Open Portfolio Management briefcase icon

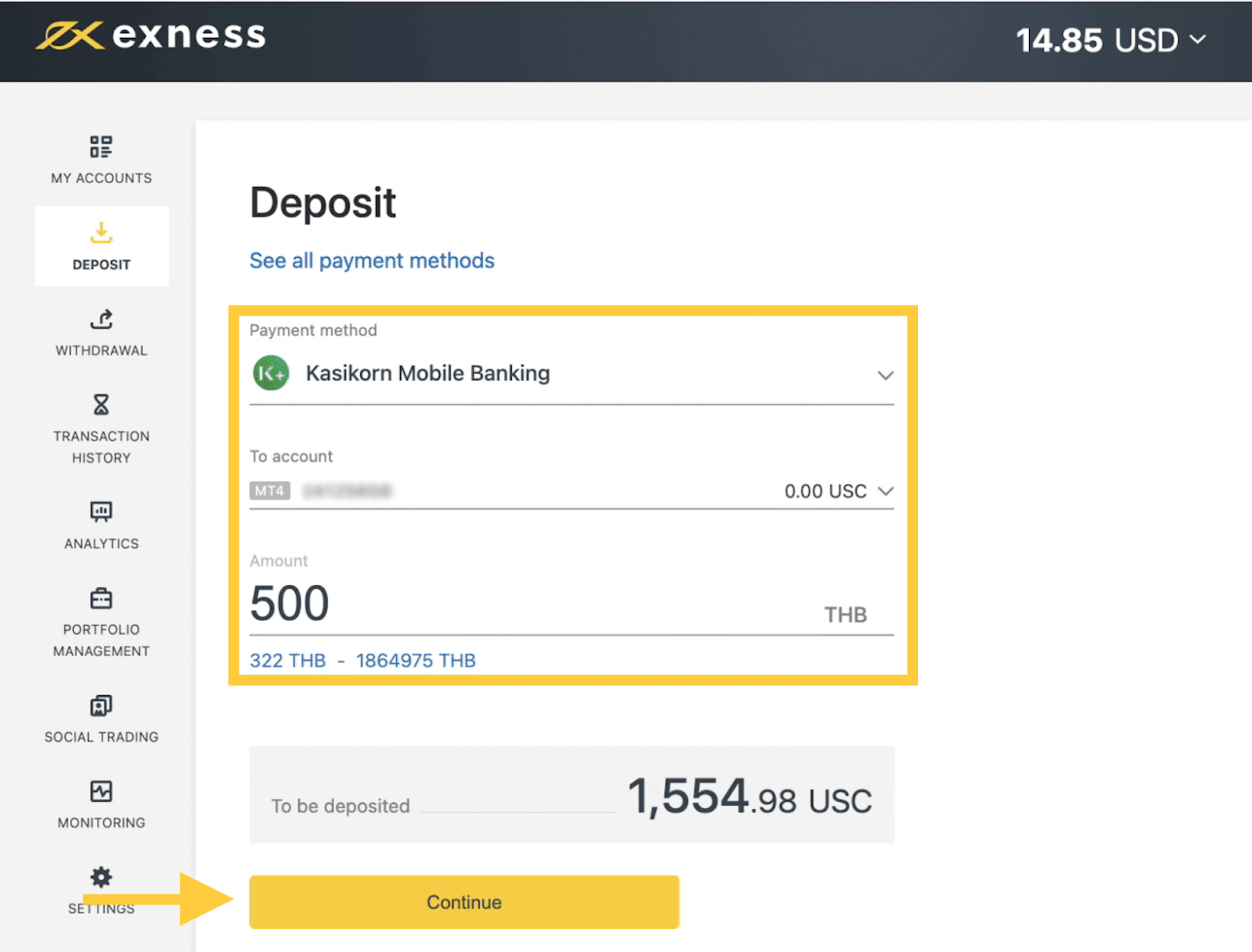[x=101, y=598]
